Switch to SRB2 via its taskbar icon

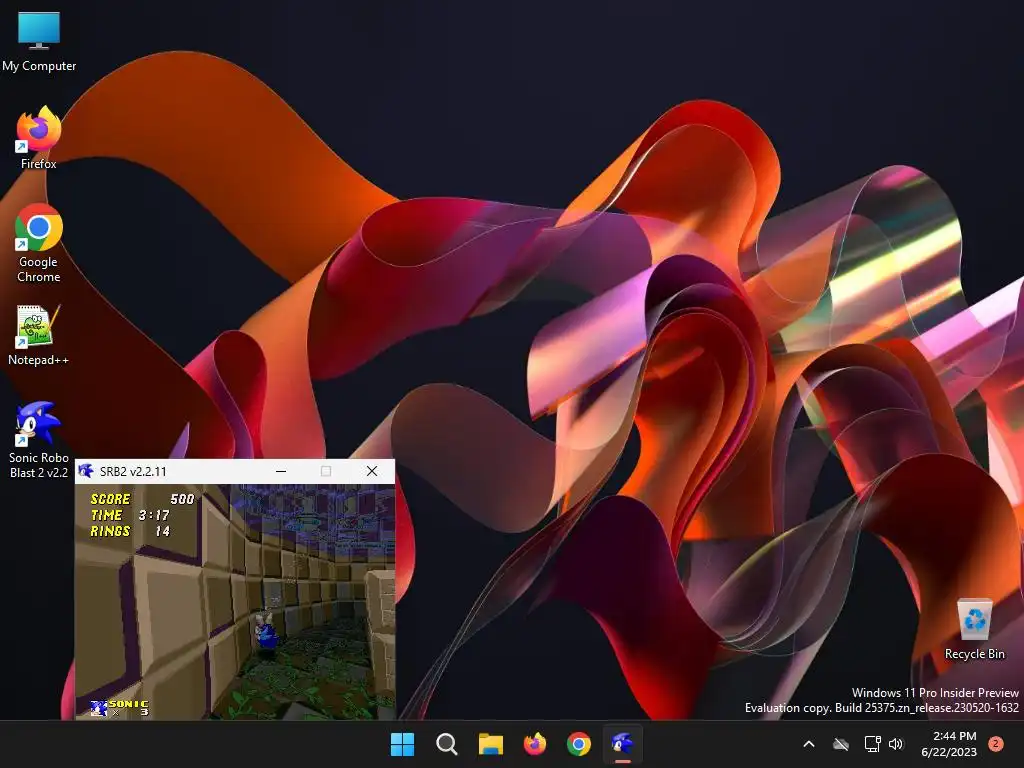tap(622, 744)
